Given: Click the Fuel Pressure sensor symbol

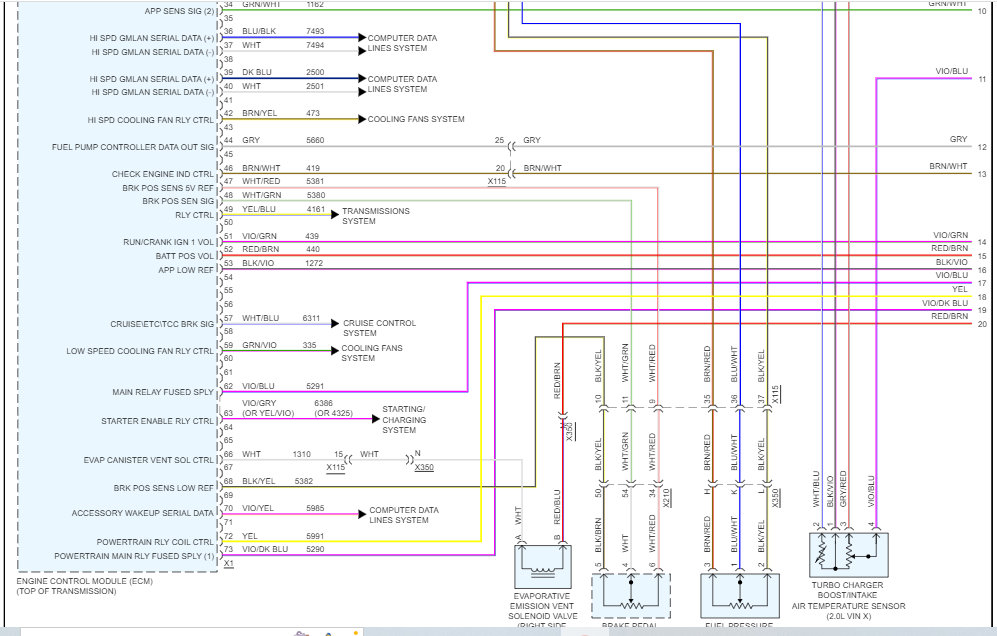Looking at the screenshot, I should click(740, 595).
